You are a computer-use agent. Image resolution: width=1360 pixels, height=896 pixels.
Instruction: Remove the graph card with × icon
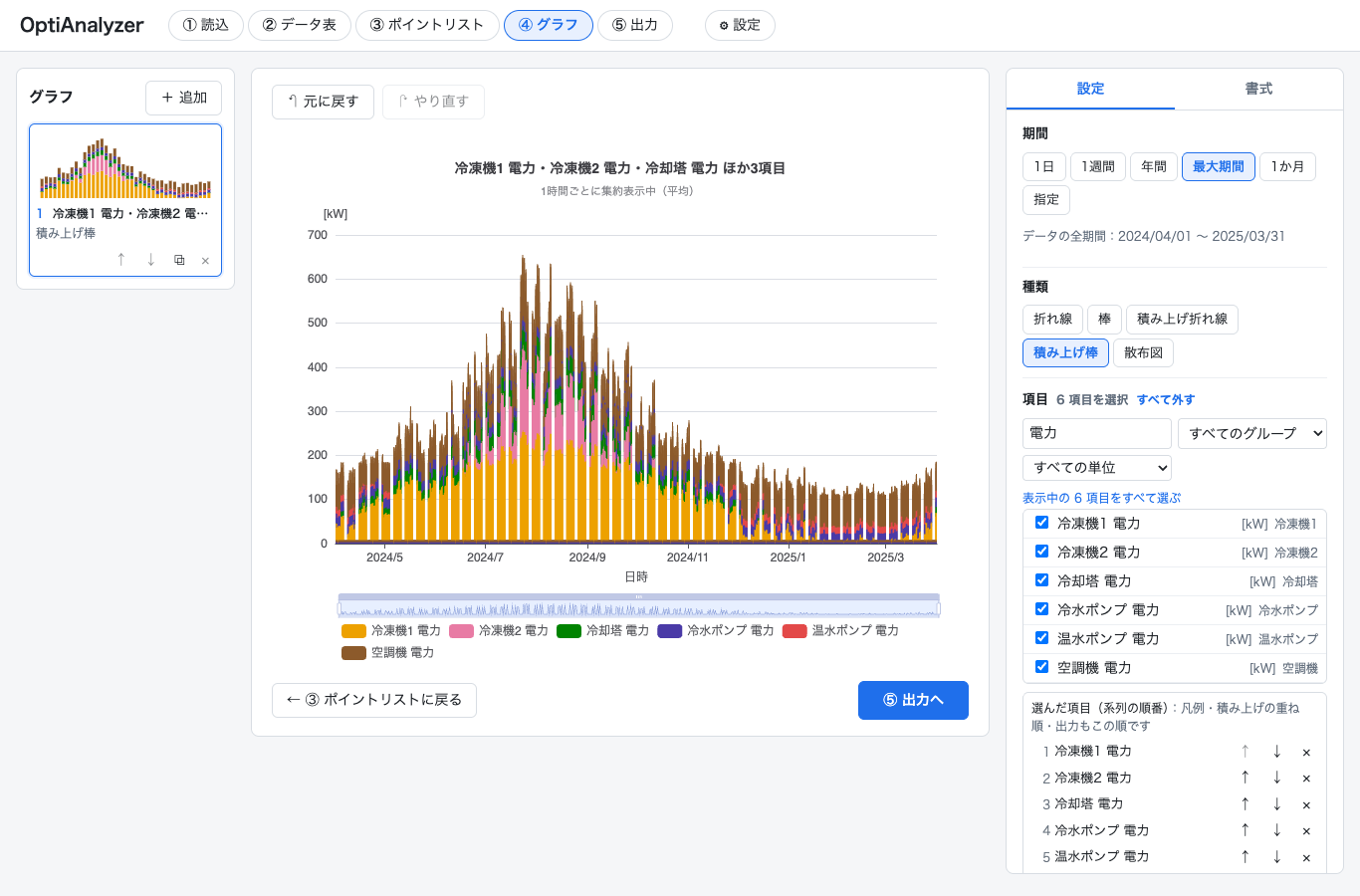click(205, 261)
